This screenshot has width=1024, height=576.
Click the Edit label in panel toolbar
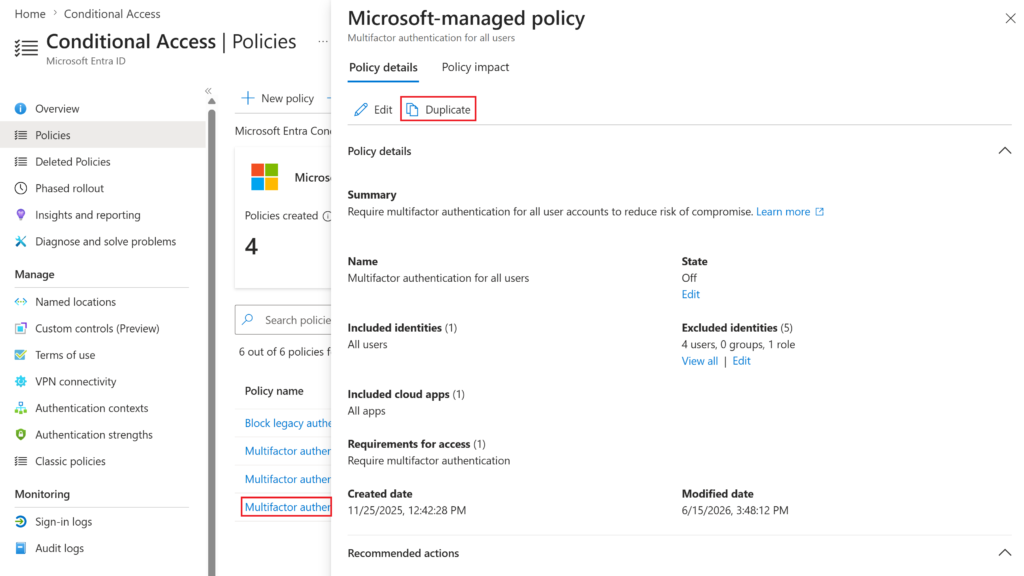(383, 110)
